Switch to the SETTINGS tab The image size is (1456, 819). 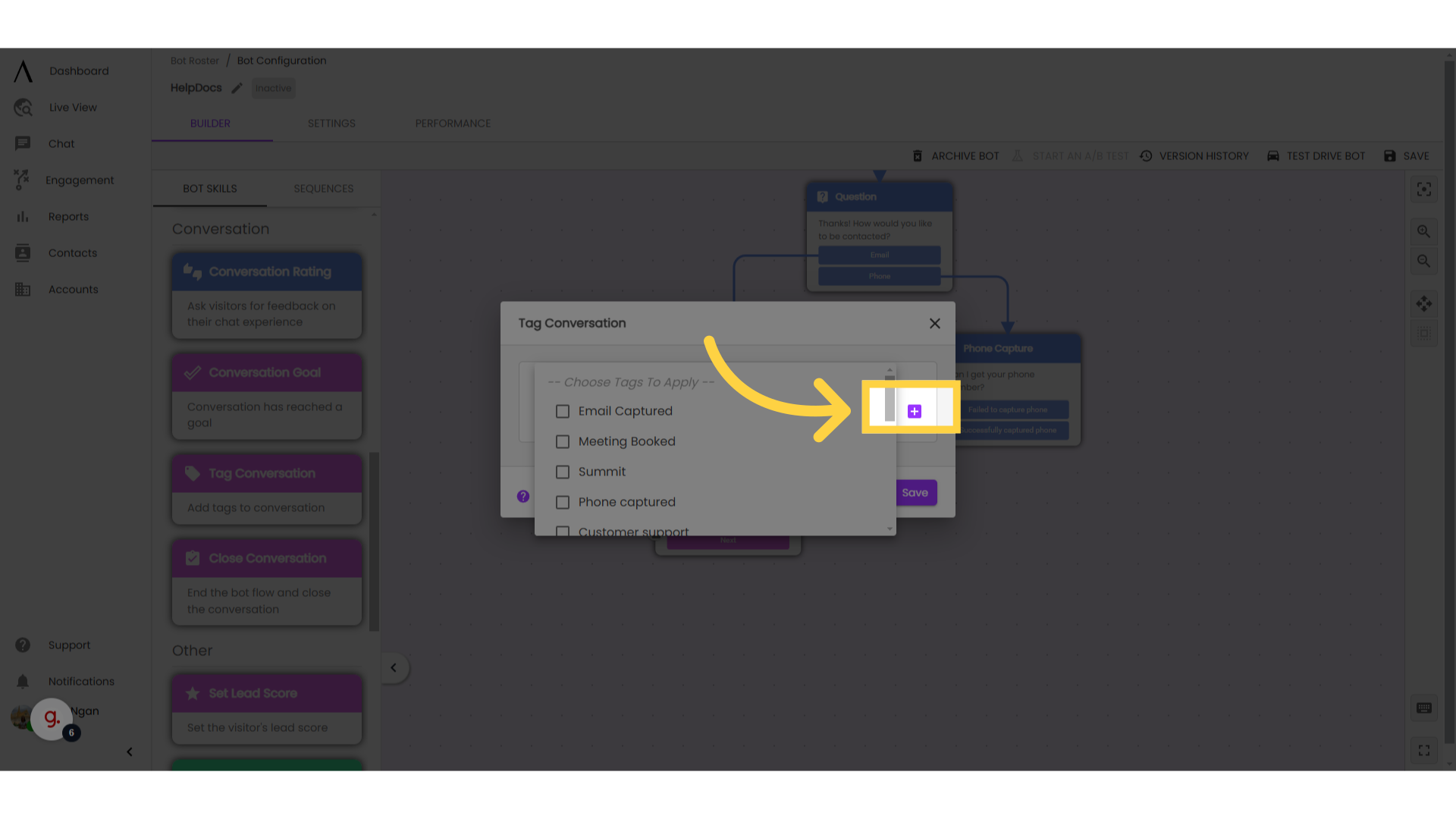[332, 123]
